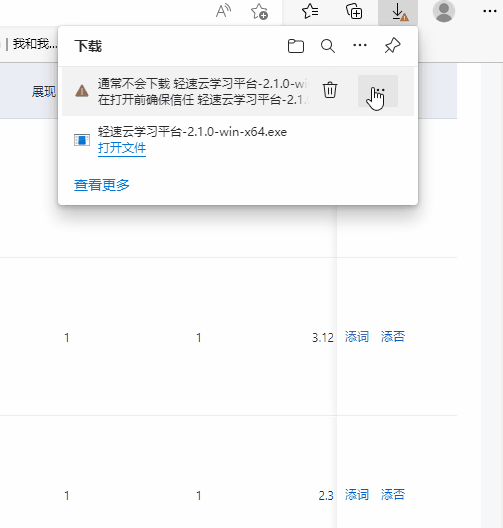The height and width of the screenshot is (528, 503).
Task: Click the Read Aloud icon
Action: 223,11
